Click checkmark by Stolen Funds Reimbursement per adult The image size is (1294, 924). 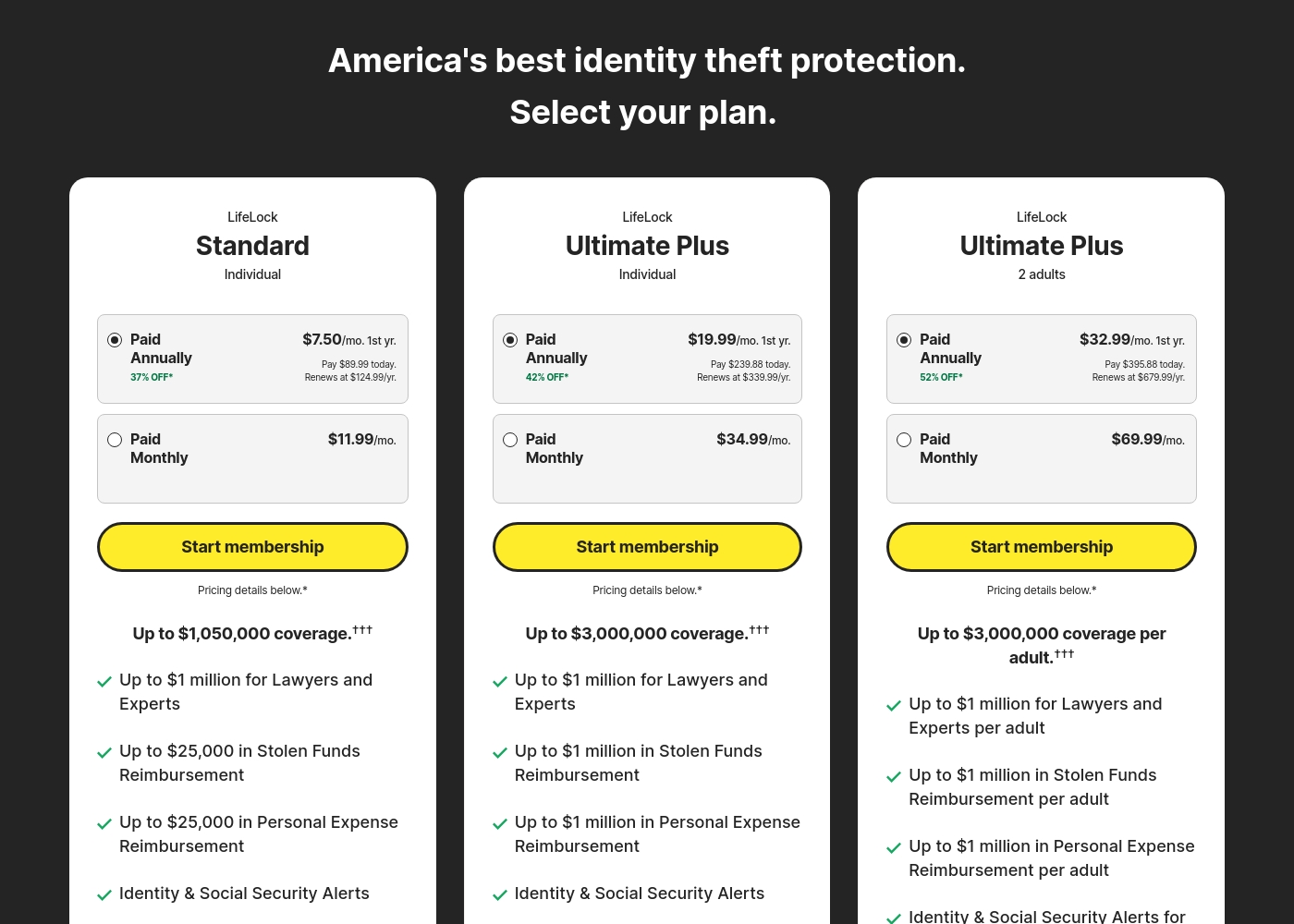894,777
